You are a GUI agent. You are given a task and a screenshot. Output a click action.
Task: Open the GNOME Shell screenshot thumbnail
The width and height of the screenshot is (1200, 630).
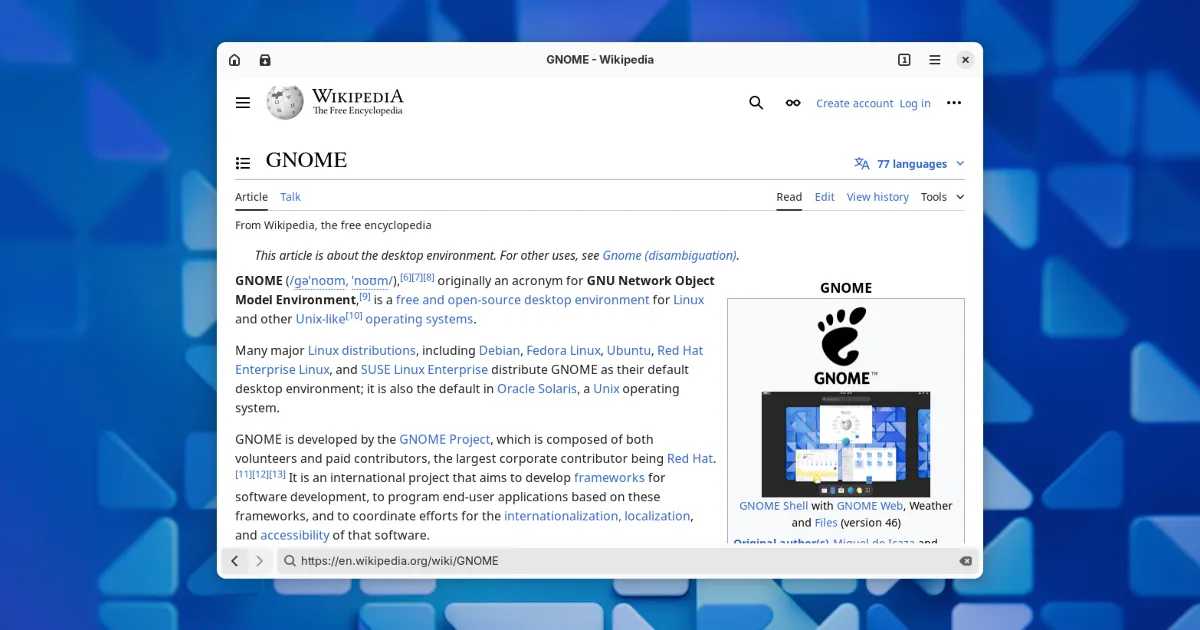(x=846, y=444)
